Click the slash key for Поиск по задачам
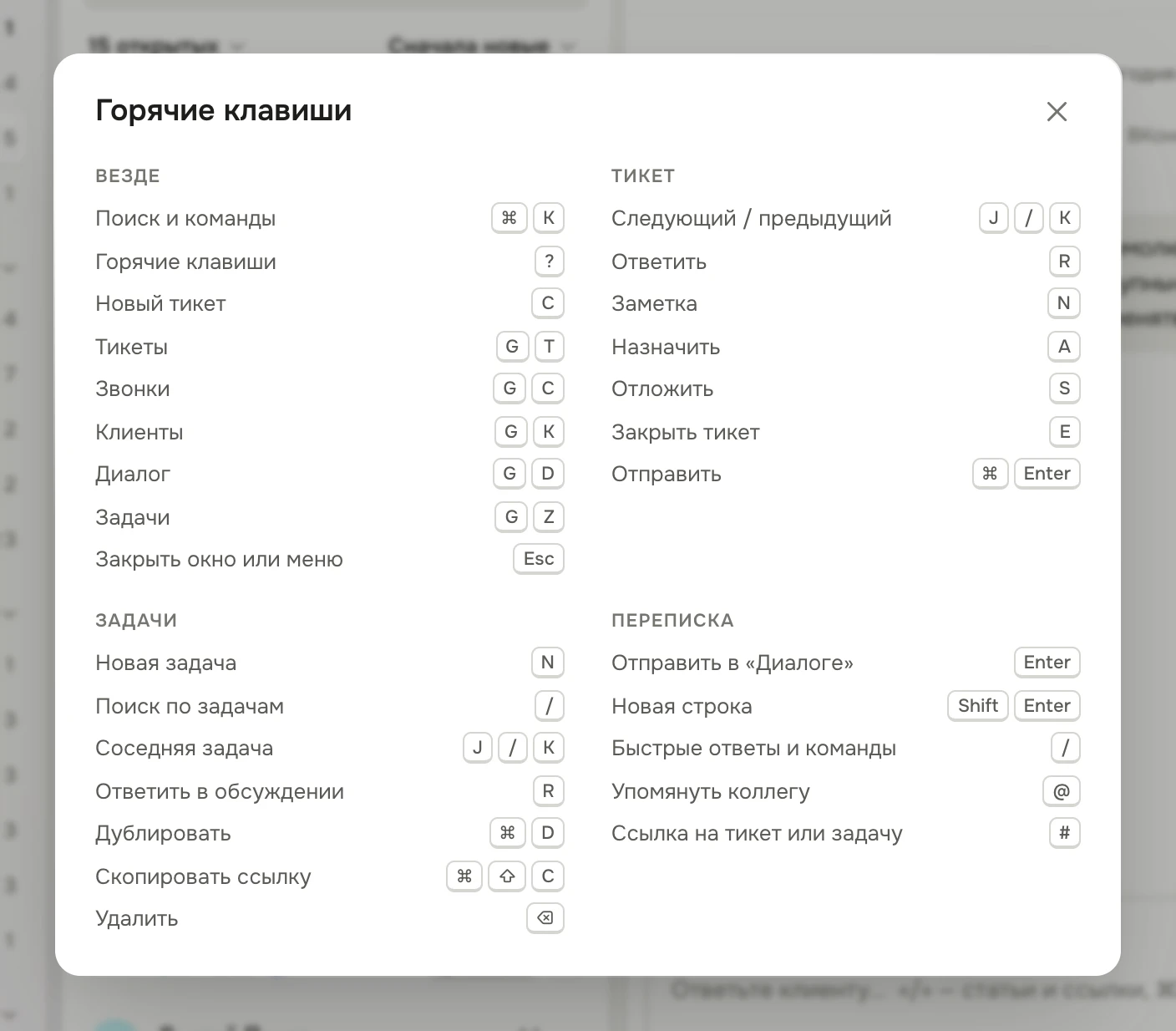This screenshot has height=1031, width=1176. click(549, 706)
